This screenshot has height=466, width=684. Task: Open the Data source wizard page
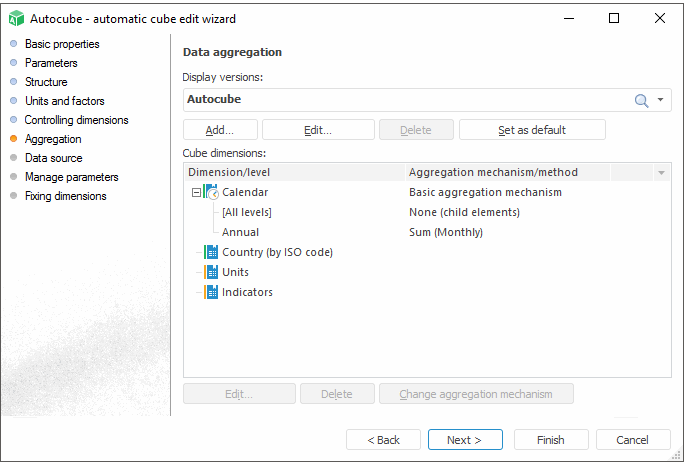(x=53, y=158)
